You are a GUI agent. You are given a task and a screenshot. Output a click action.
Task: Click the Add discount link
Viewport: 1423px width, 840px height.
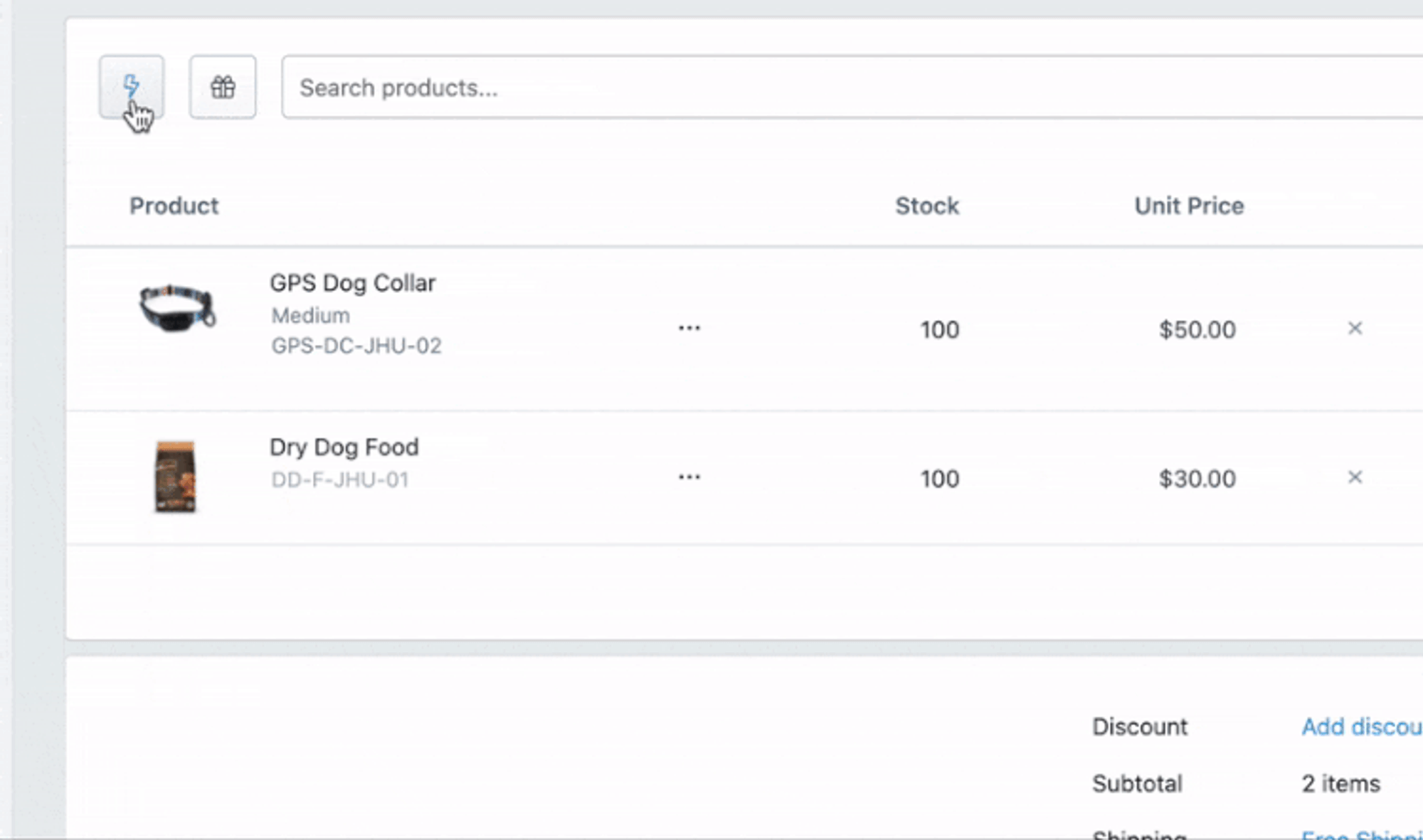click(1361, 726)
